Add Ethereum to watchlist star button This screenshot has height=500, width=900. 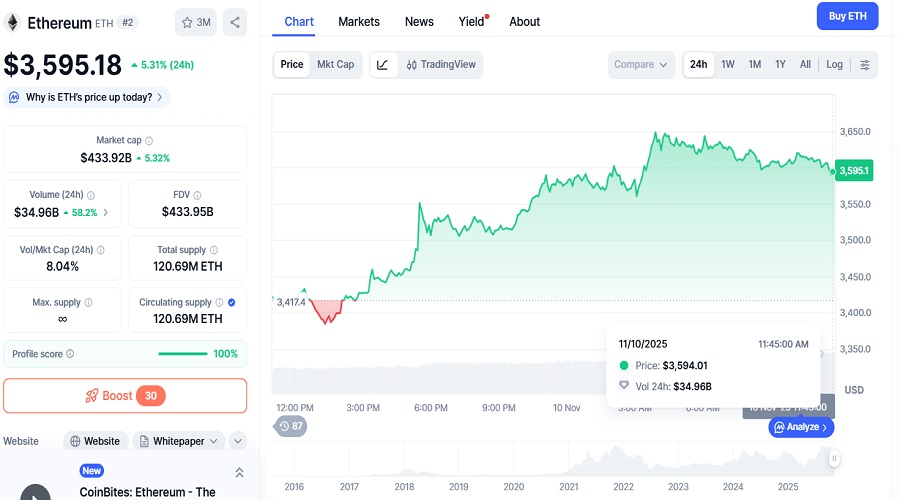tap(196, 22)
